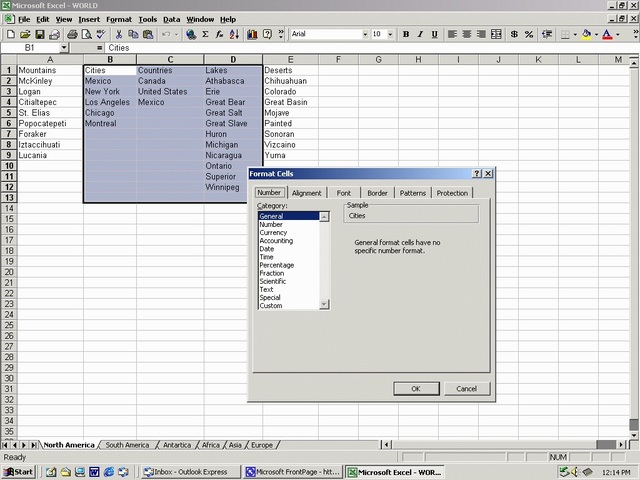Switch to the Protection tab
640x480 pixels.
coord(452,193)
